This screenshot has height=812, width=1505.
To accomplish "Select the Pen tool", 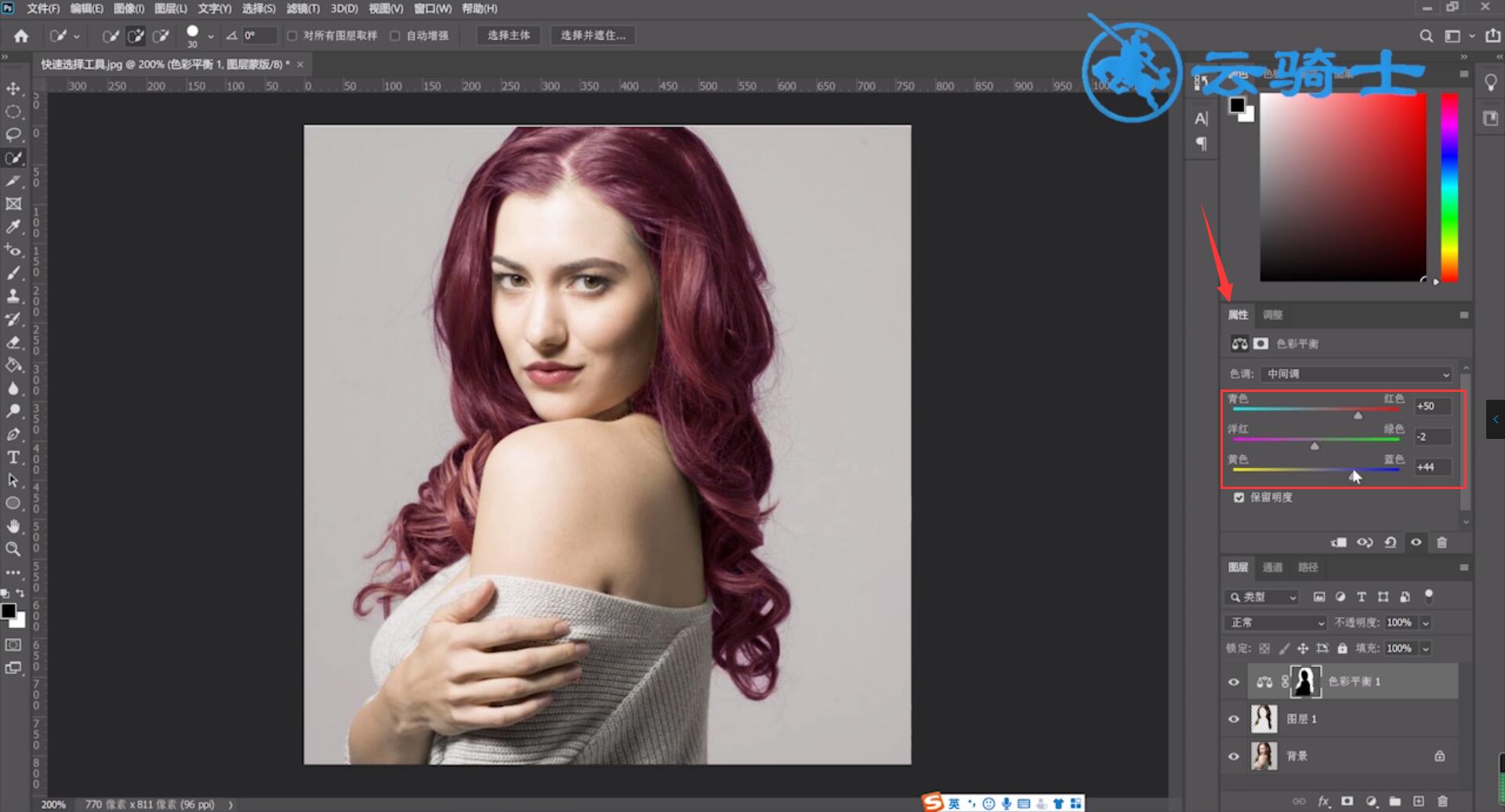I will (13, 433).
